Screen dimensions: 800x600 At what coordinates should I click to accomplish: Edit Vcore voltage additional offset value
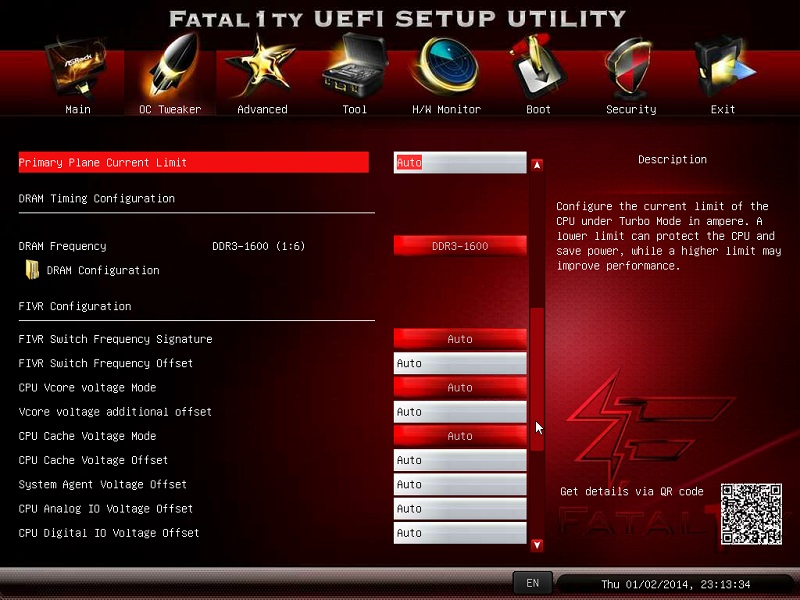click(x=460, y=412)
